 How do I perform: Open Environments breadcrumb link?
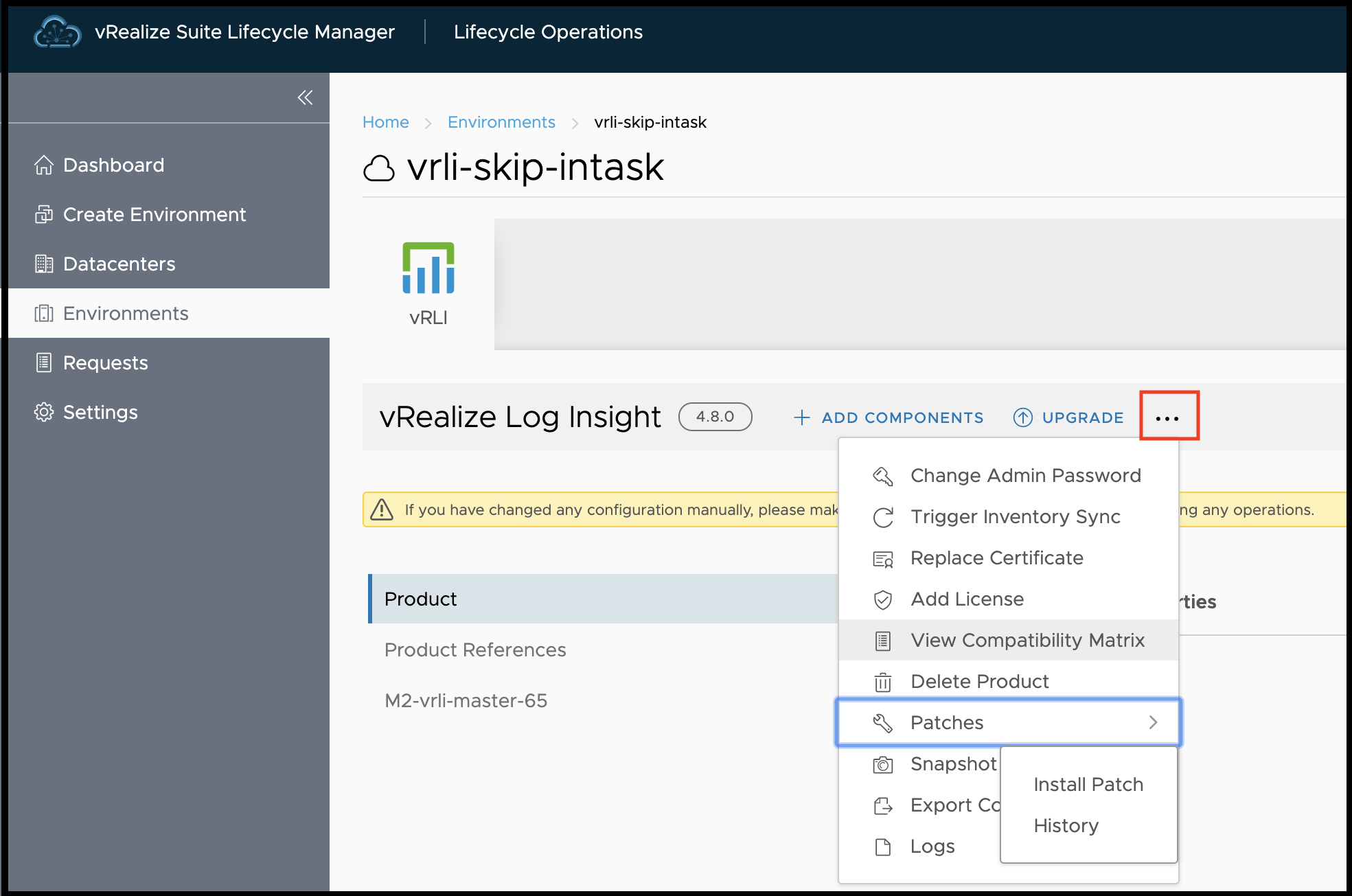pyautogui.click(x=501, y=122)
